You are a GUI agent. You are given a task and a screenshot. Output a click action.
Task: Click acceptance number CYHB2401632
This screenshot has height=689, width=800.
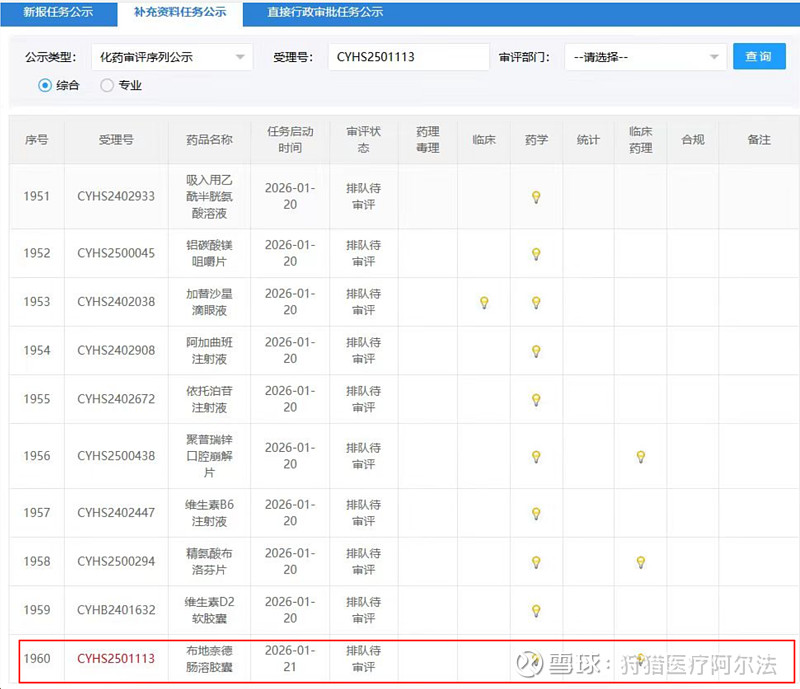[116, 610]
